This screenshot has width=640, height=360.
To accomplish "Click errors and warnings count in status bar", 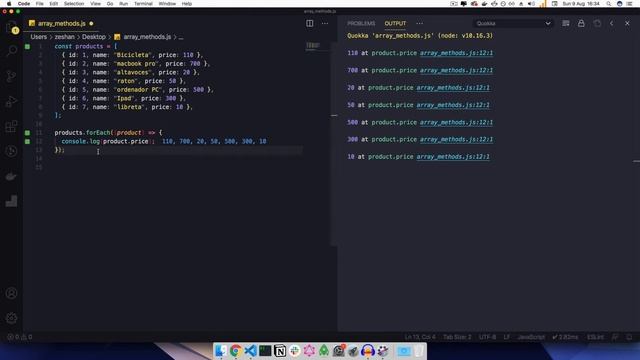I will tap(19, 337).
